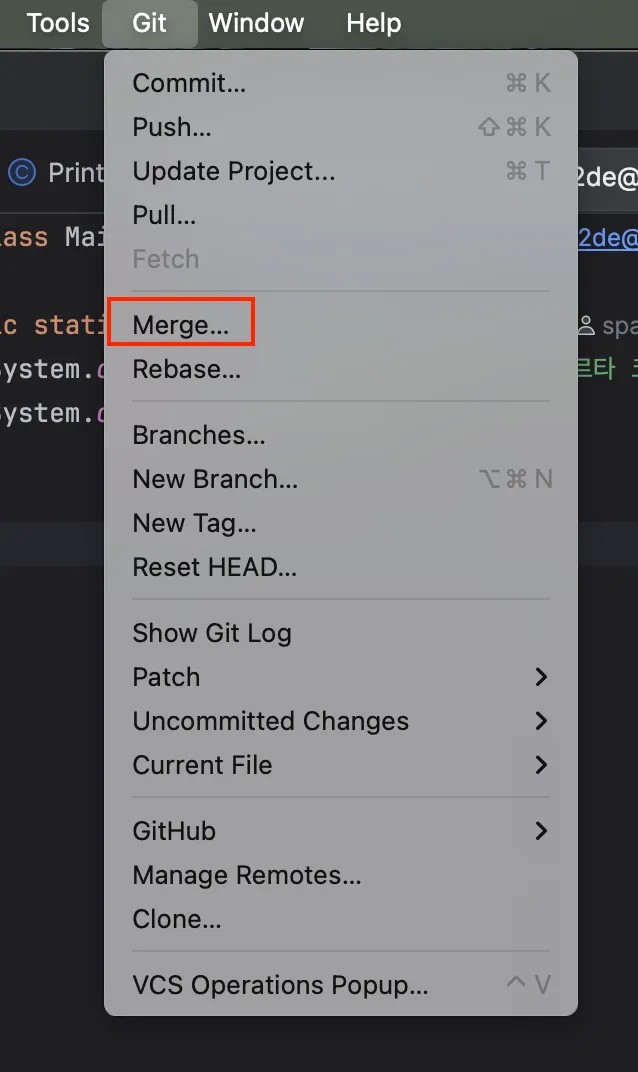Image resolution: width=638 pixels, height=1072 pixels.
Task: Click Manage Remotes... entry
Action: point(247,875)
